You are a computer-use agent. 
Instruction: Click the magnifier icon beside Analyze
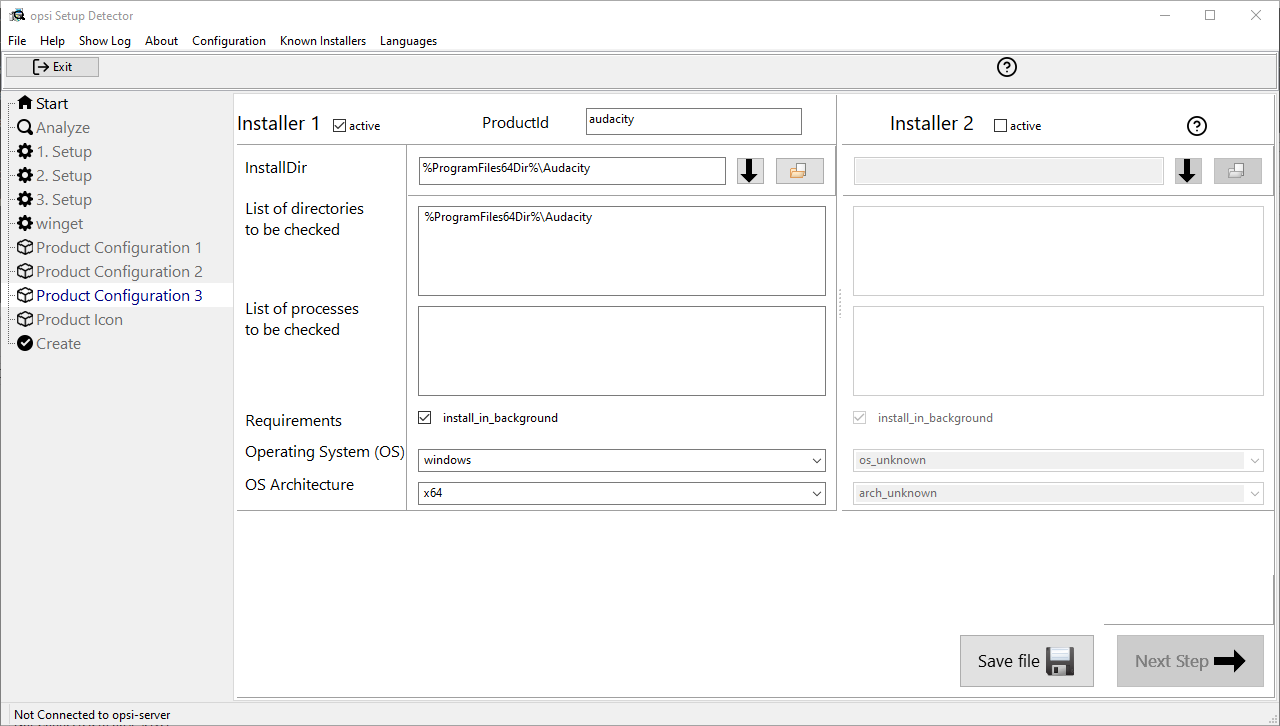click(x=25, y=127)
